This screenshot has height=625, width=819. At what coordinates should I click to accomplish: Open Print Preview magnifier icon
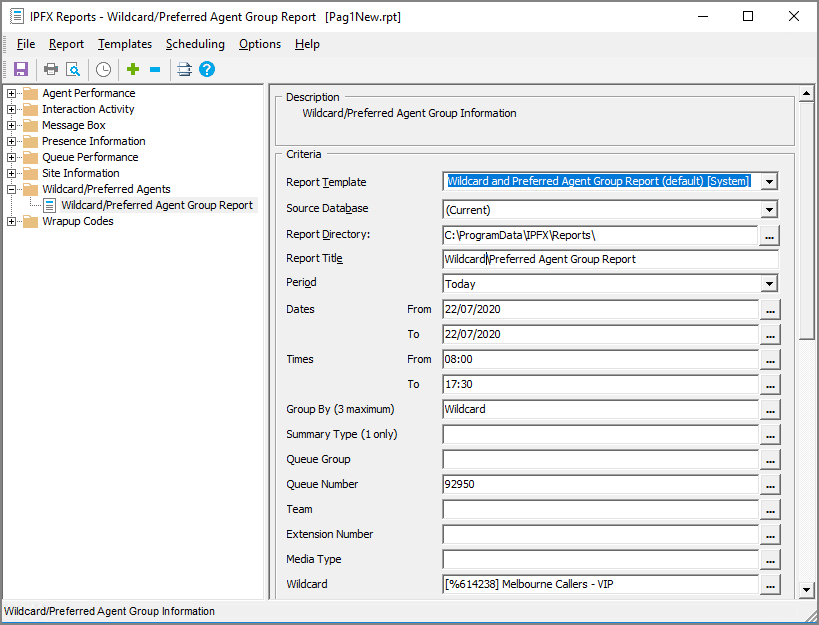(73, 69)
